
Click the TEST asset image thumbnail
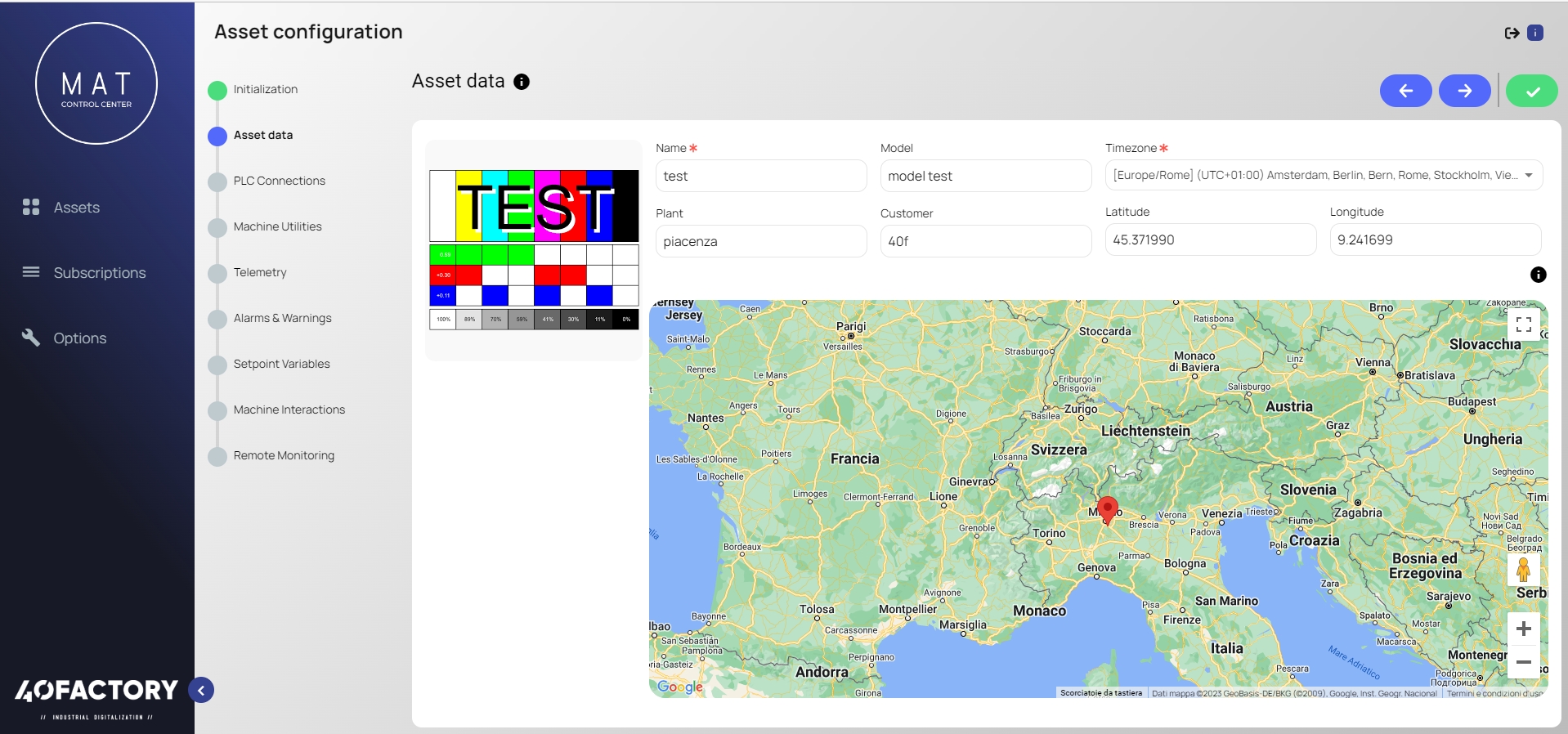(534, 249)
